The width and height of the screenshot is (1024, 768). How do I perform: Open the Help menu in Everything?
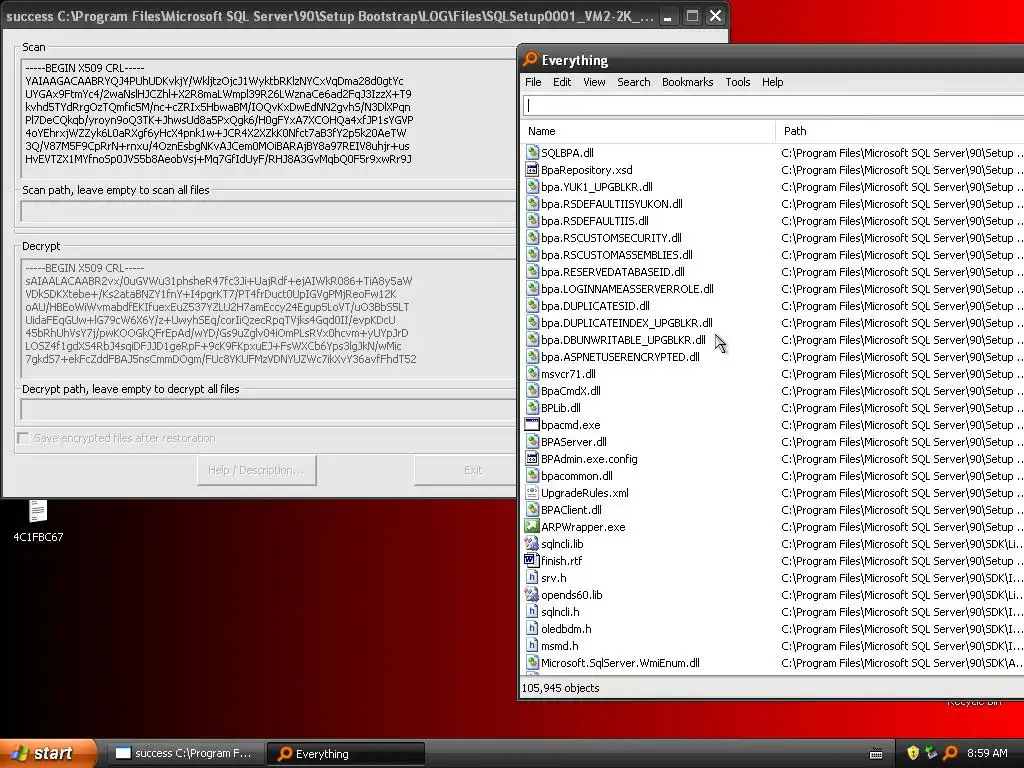pyautogui.click(x=772, y=82)
